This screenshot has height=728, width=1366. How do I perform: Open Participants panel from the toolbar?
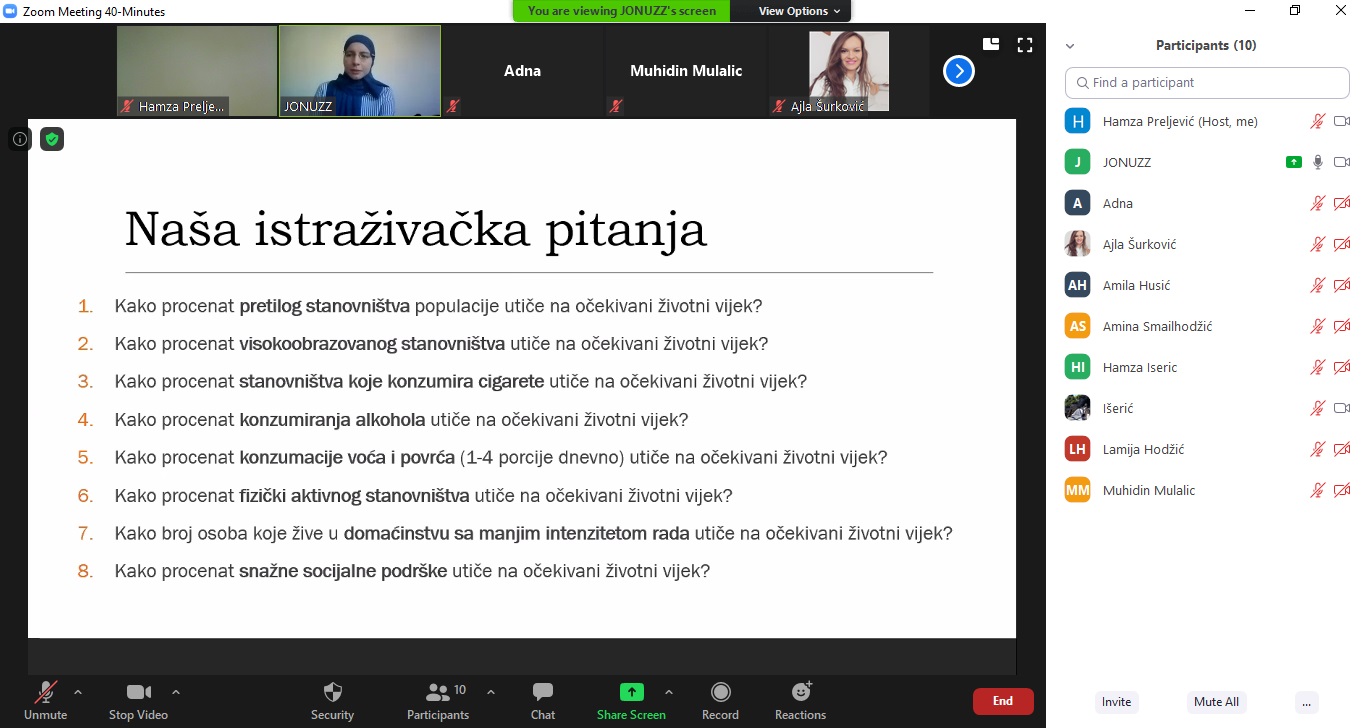[x=438, y=692]
